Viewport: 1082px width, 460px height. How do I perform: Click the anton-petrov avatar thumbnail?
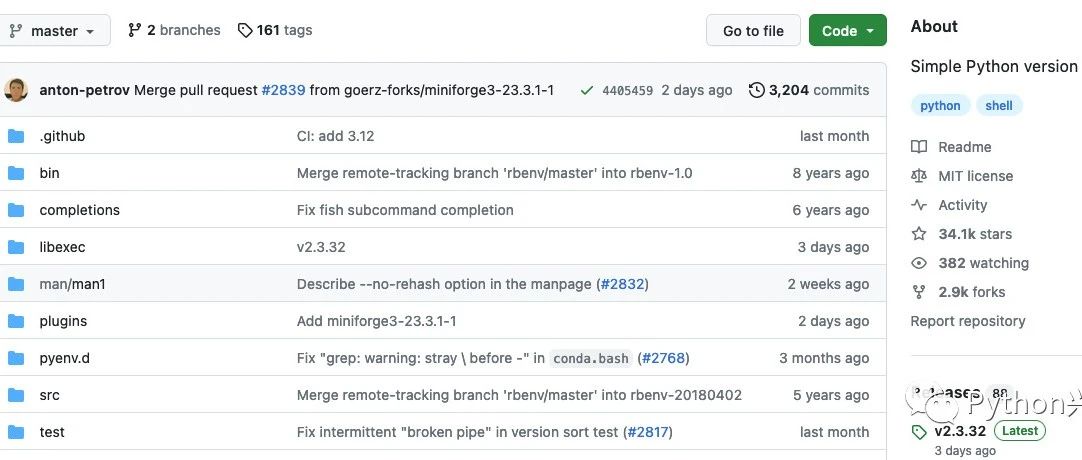click(16, 90)
